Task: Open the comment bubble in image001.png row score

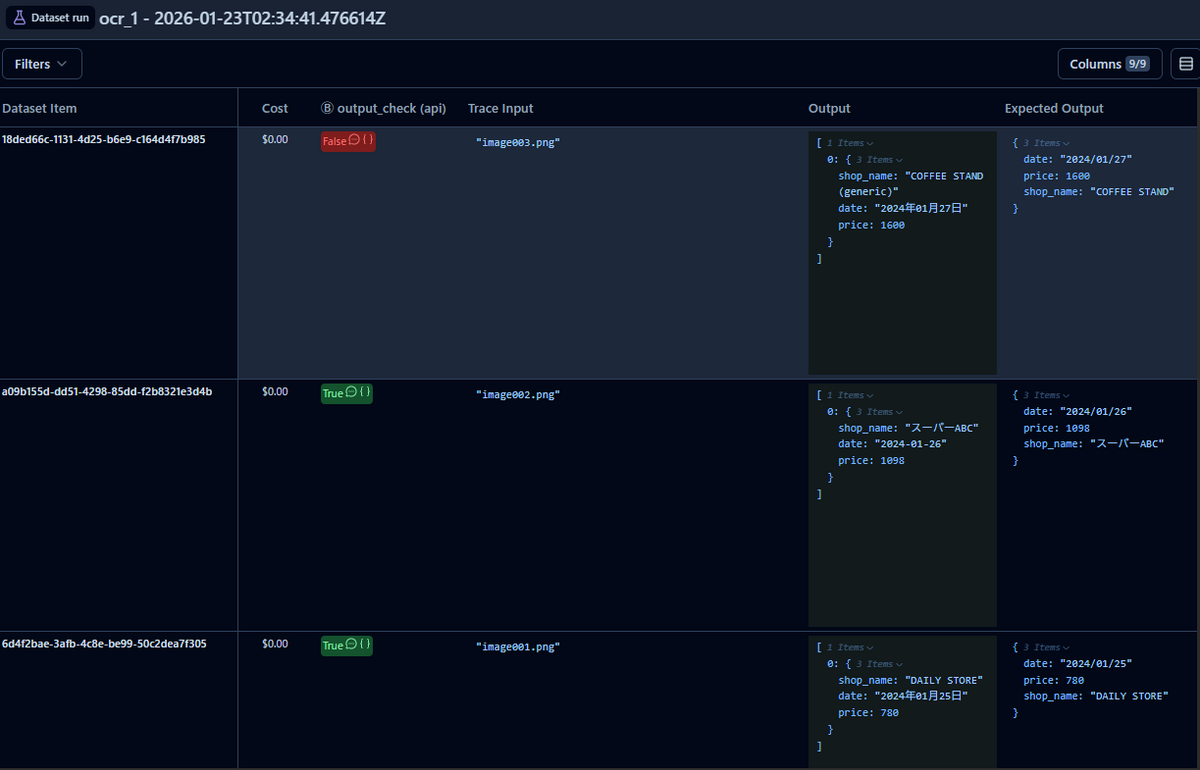Action: click(x=351, y=645)
